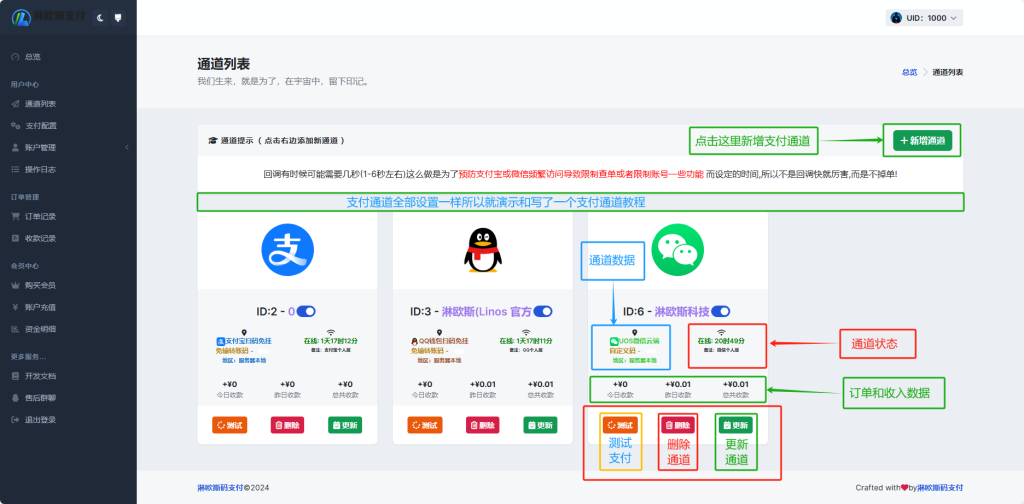Image resolution: width=1024 pixels, height=504 pixels.
Task: Click the chart icon beside 资金明细
Action: 15,329
